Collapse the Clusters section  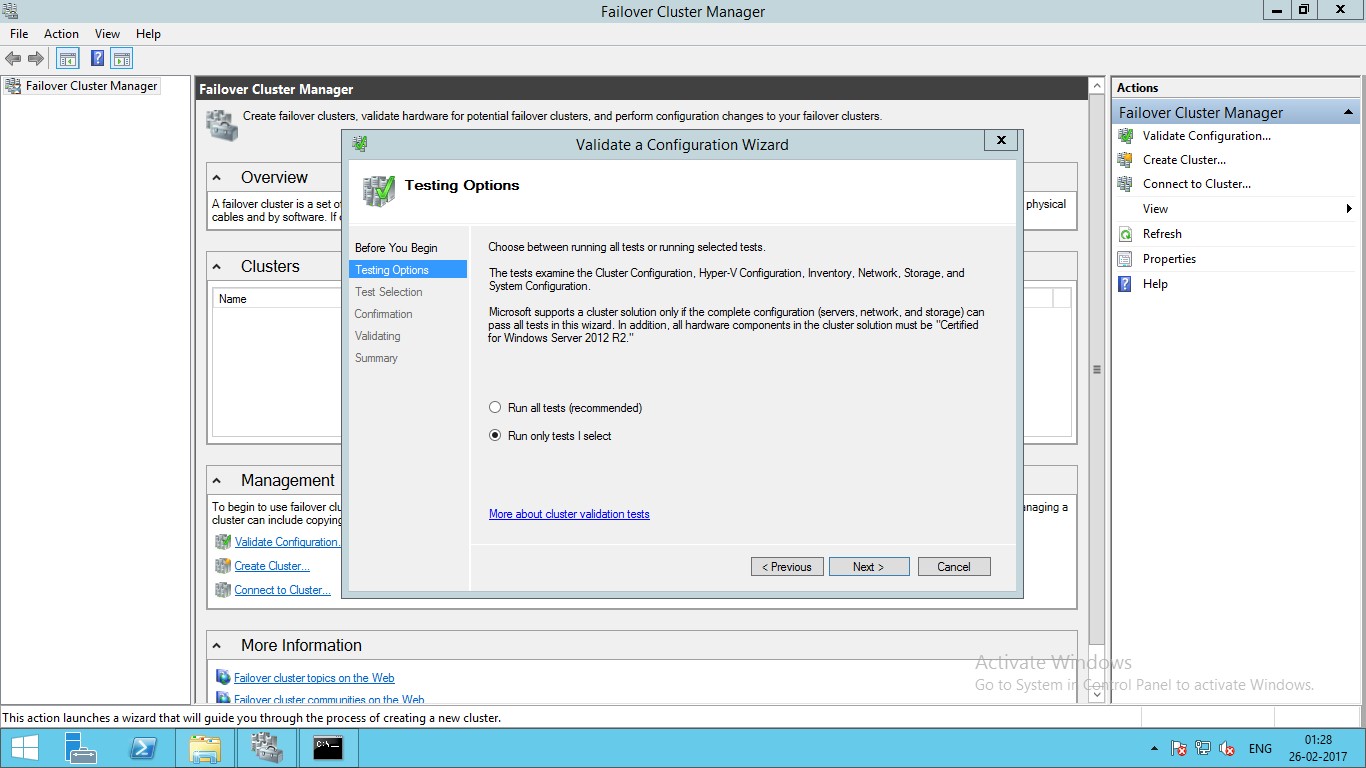click(x=217, y=267)
